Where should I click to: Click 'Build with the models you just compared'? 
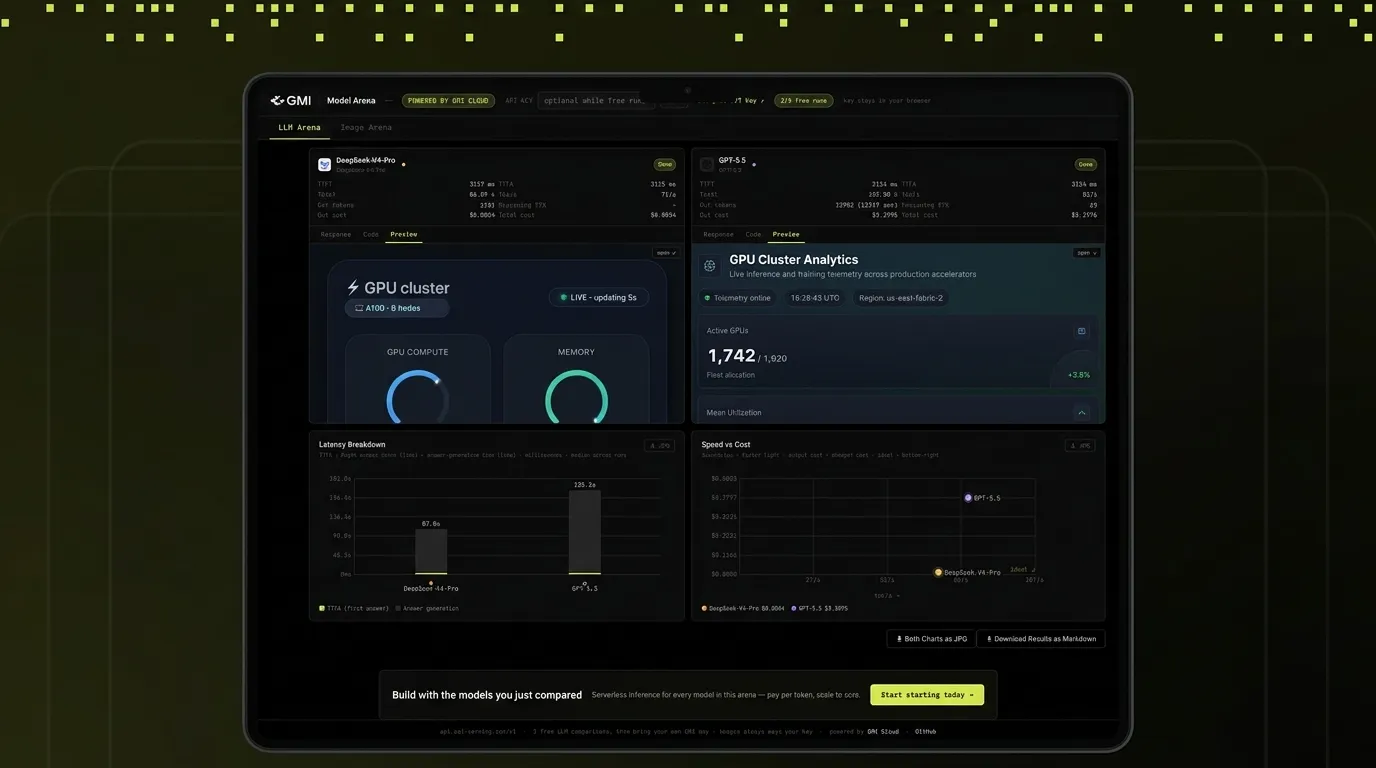[487, 695]
